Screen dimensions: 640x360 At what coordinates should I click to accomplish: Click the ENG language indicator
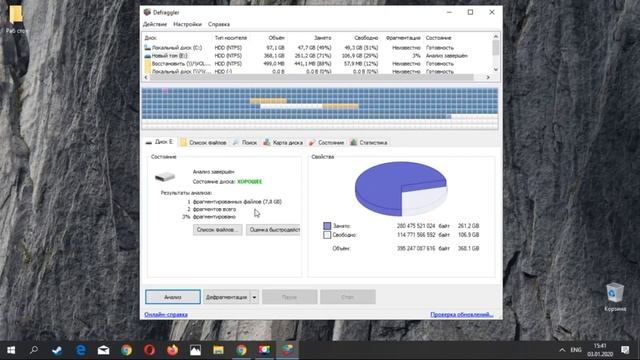[x=576, y=350]
